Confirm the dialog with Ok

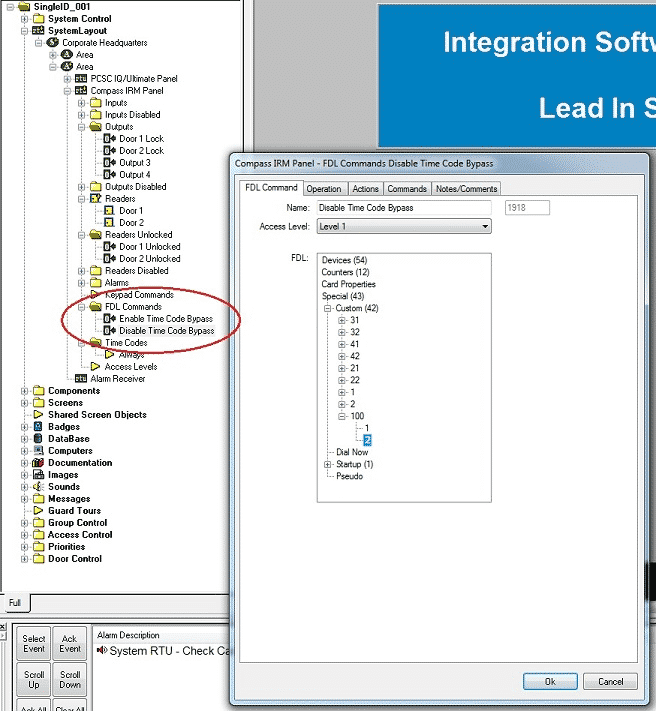pyautogui.click(x=550, y=682)
